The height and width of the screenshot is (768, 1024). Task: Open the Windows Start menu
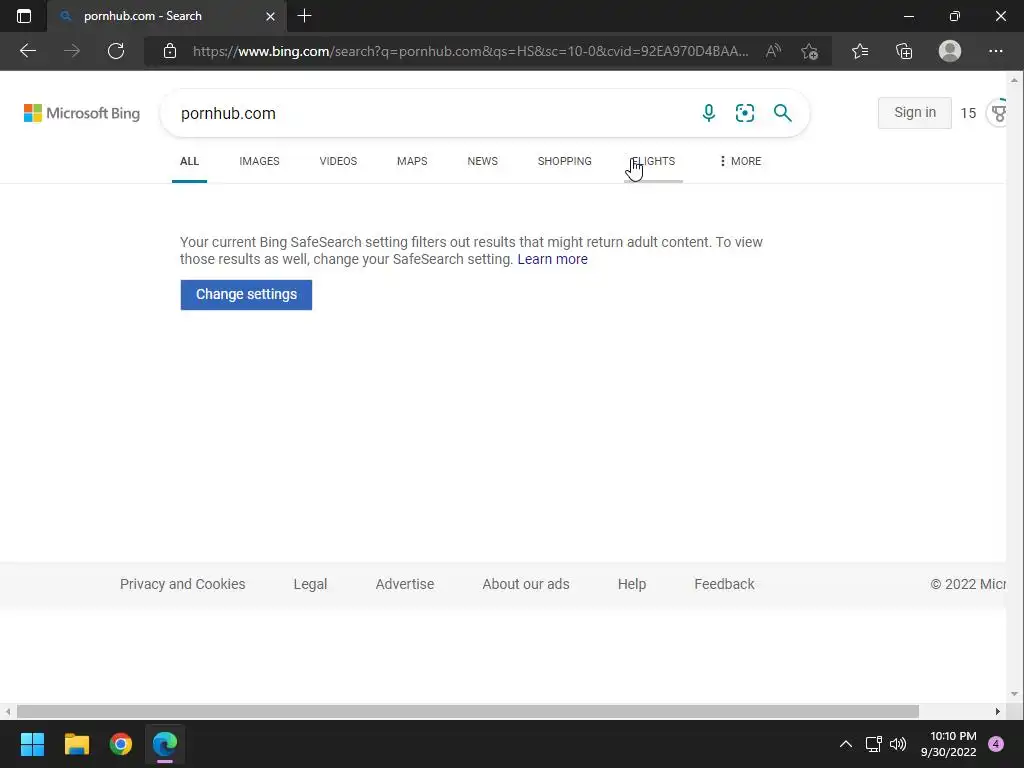(x=32, y=744)
